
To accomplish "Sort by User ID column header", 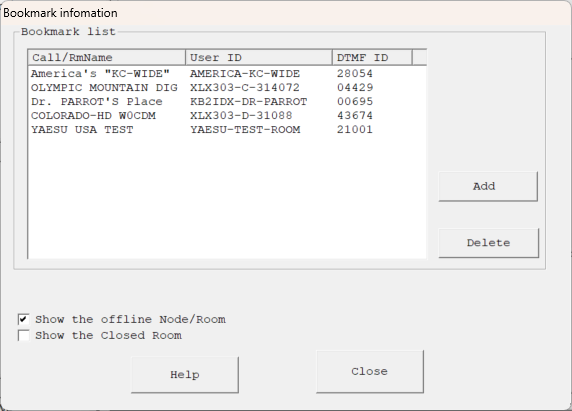I will tap(259, 58).
